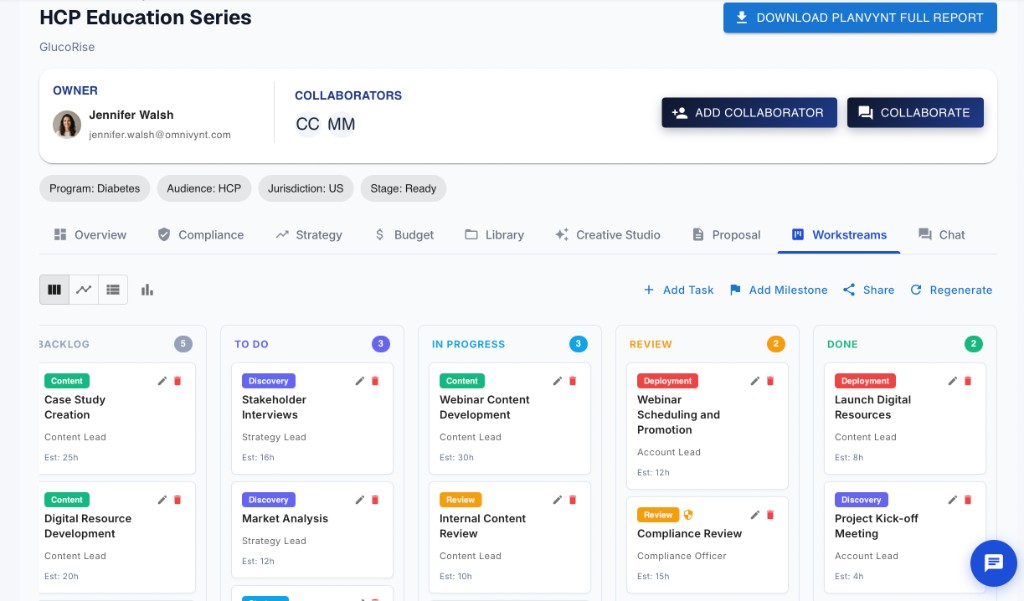Delete the Launch Digital Resources task
Image resolution: width=1024 pixels, height=601 pixels.
968,381
